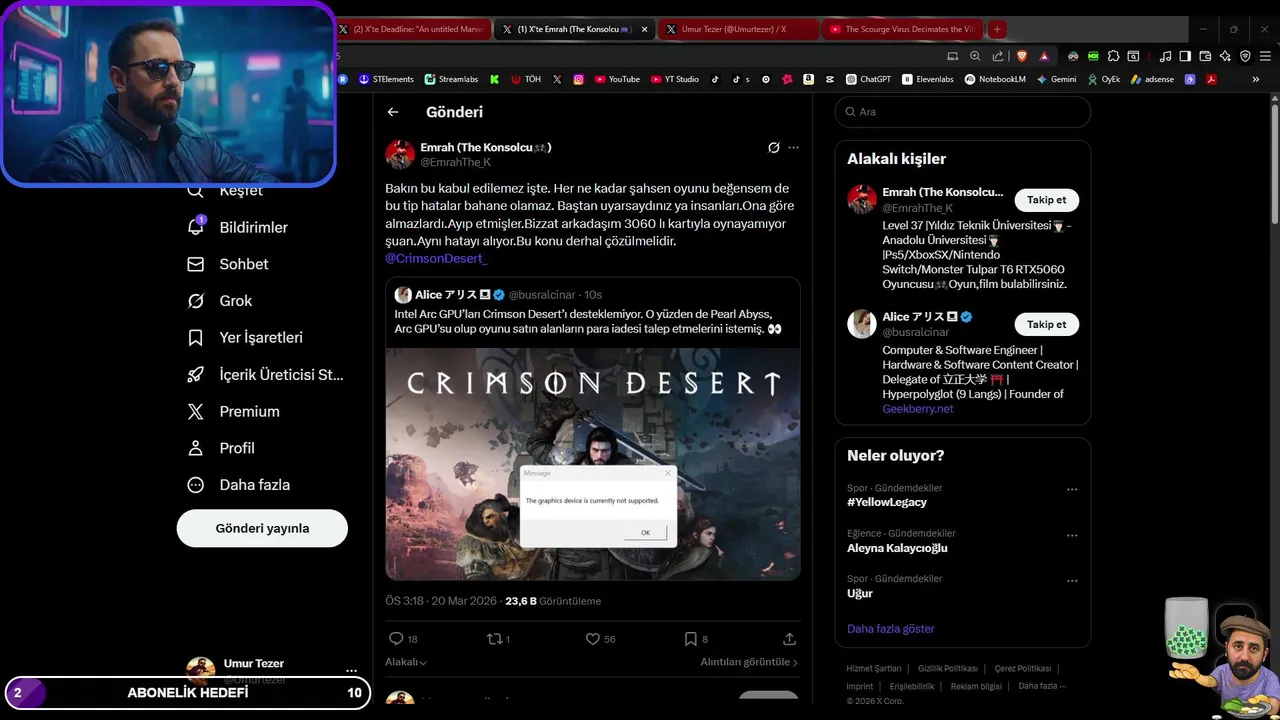
Task: Open @CrimsonDesert_ mention link
Action: click(436, 258)
